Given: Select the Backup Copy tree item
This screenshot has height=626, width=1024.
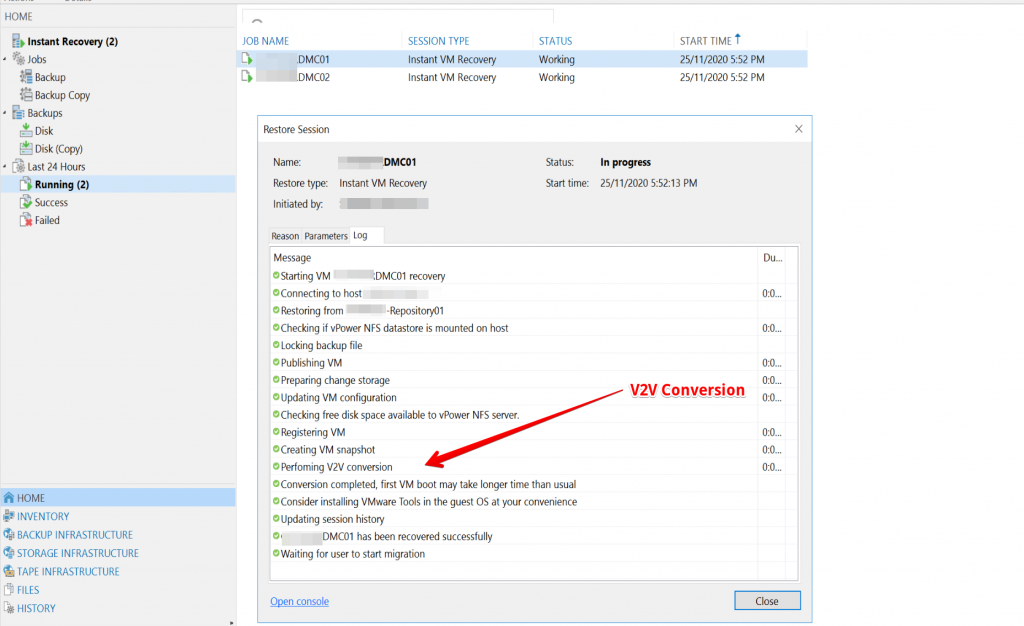Looking at the screenshot, I should pyautogui.click(x=63, y=95).
